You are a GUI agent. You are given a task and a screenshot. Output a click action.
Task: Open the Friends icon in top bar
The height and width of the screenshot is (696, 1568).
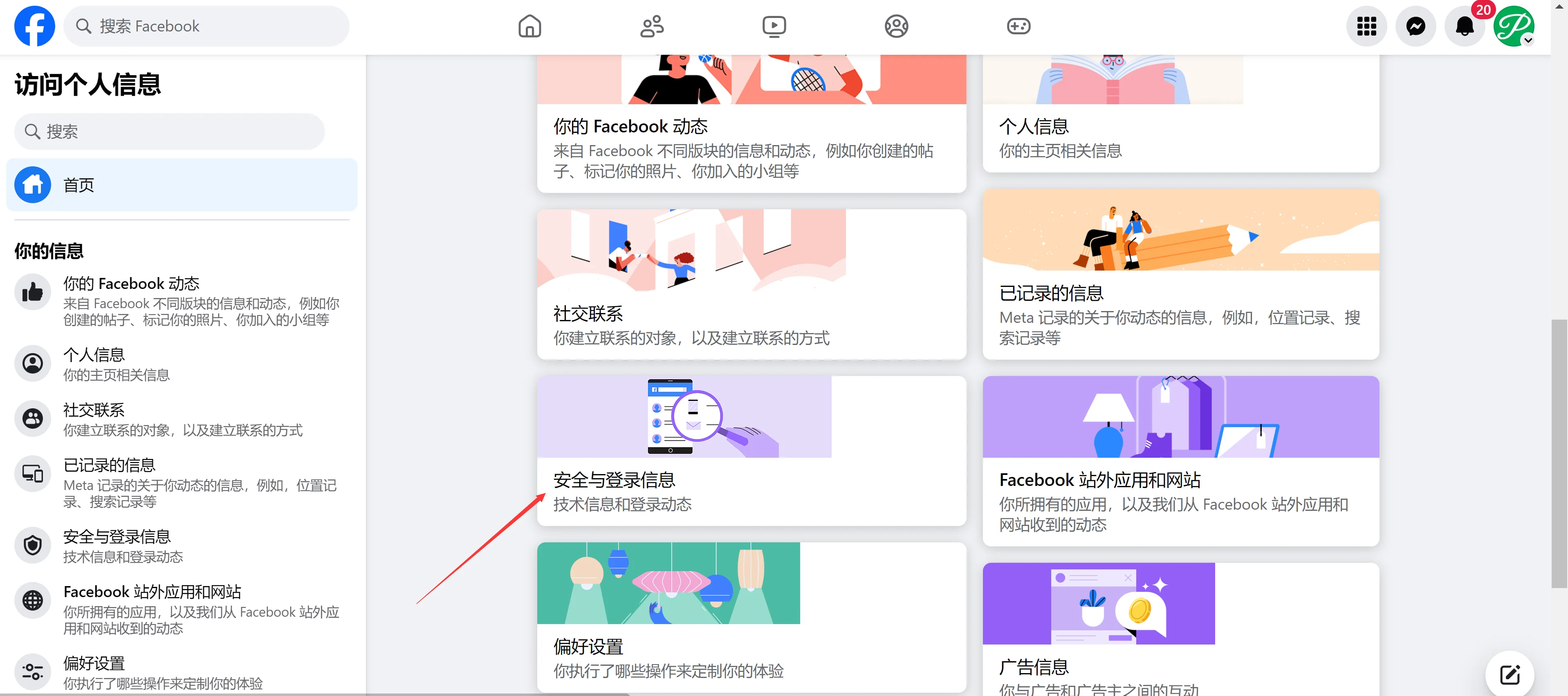pos(652,26)
